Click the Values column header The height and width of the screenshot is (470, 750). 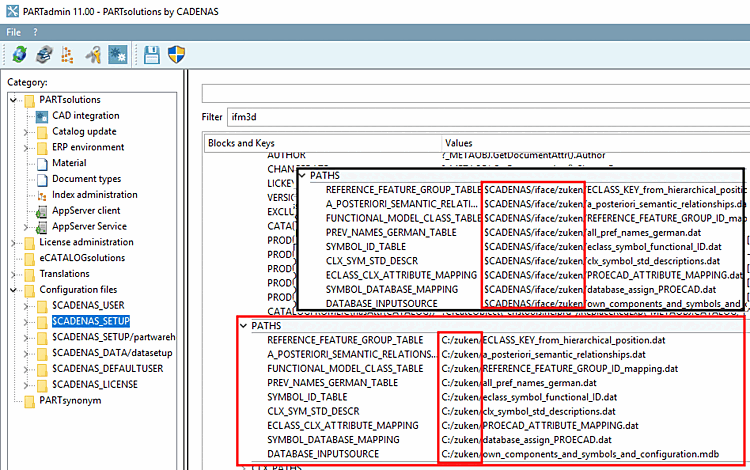point(459,143)
